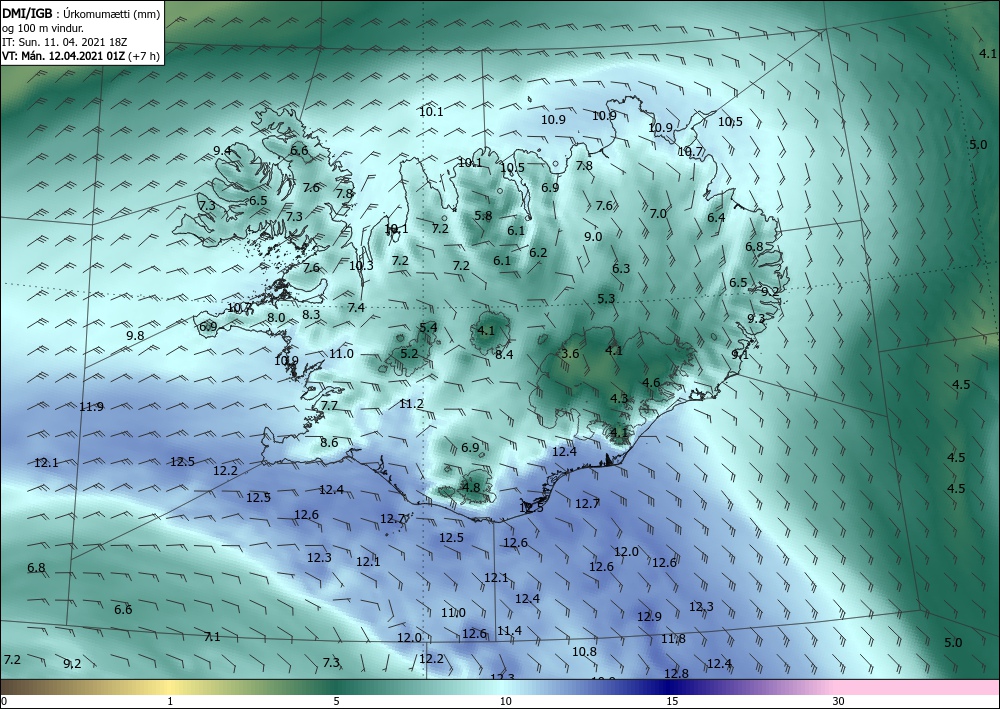Click the "15" label on the color scale
Viewport: 1000px width, 709px height.
click(672, 701)
